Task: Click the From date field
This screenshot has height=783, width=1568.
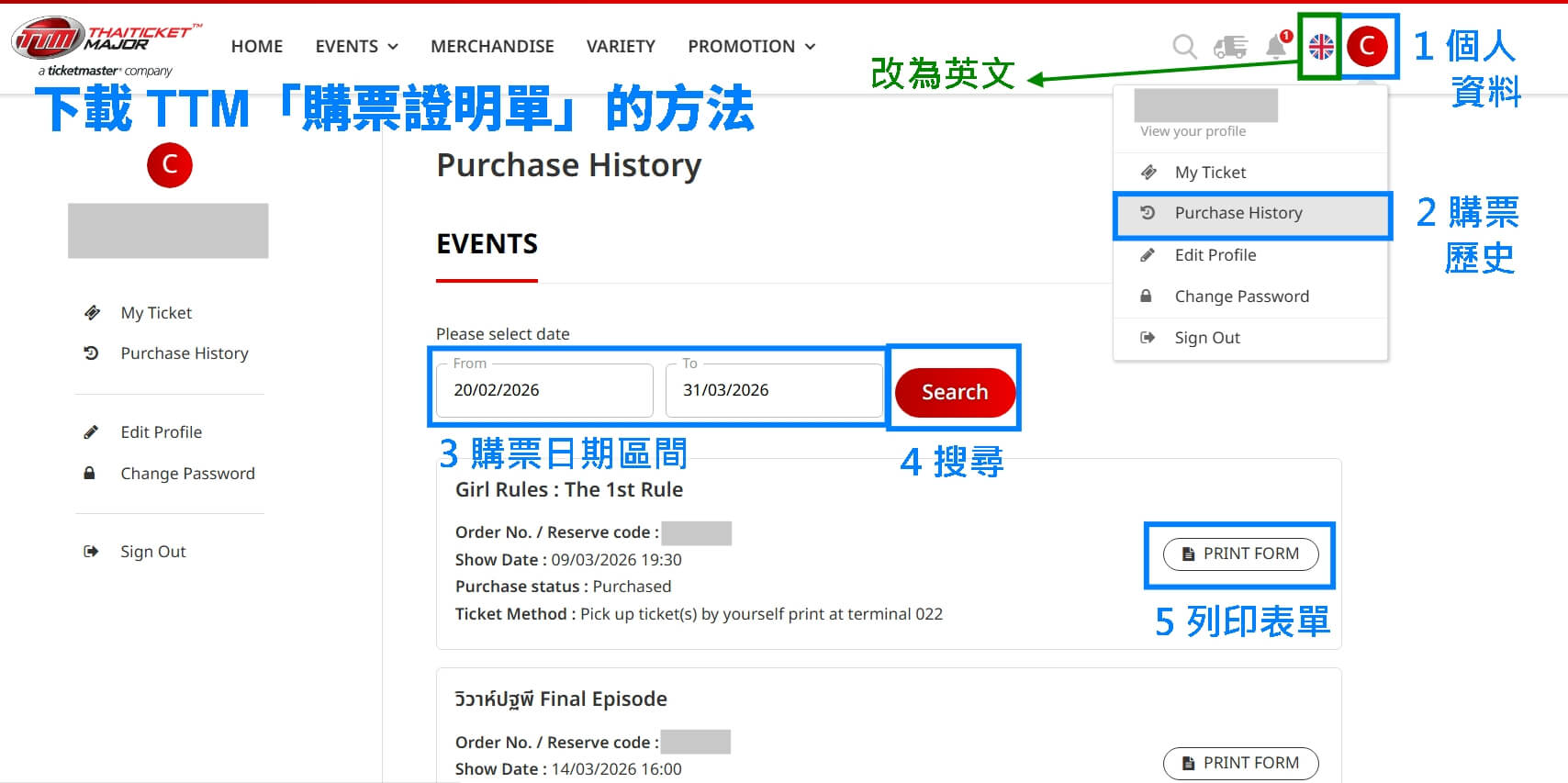Action: tap(544, 390)
